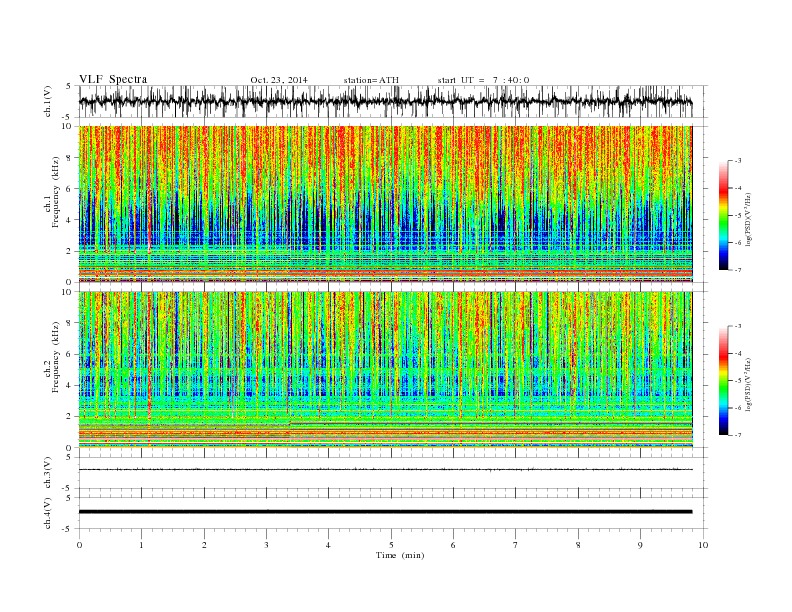
Task: Click the "ch.3(V)" axis label
Action: pos(48,473)
